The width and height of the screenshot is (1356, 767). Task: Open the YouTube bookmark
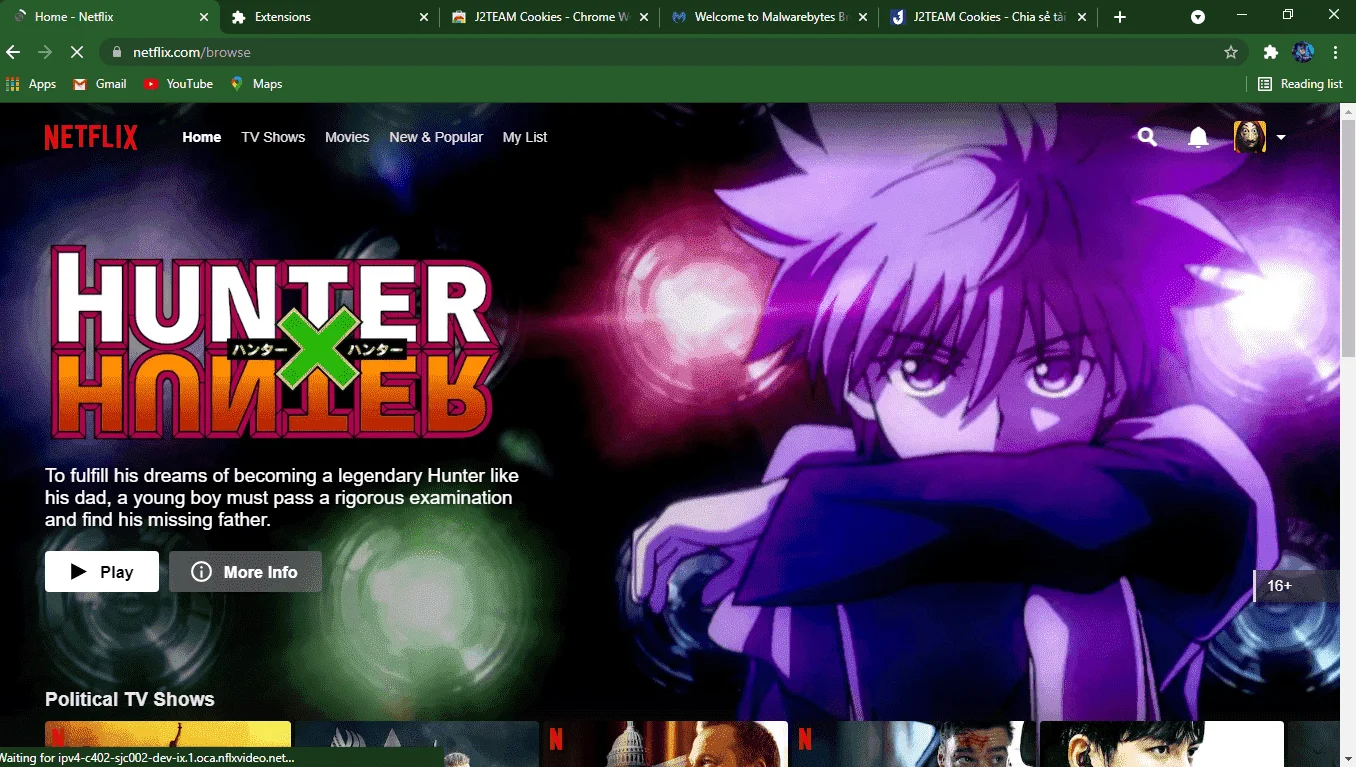click(x=178, y=84)
